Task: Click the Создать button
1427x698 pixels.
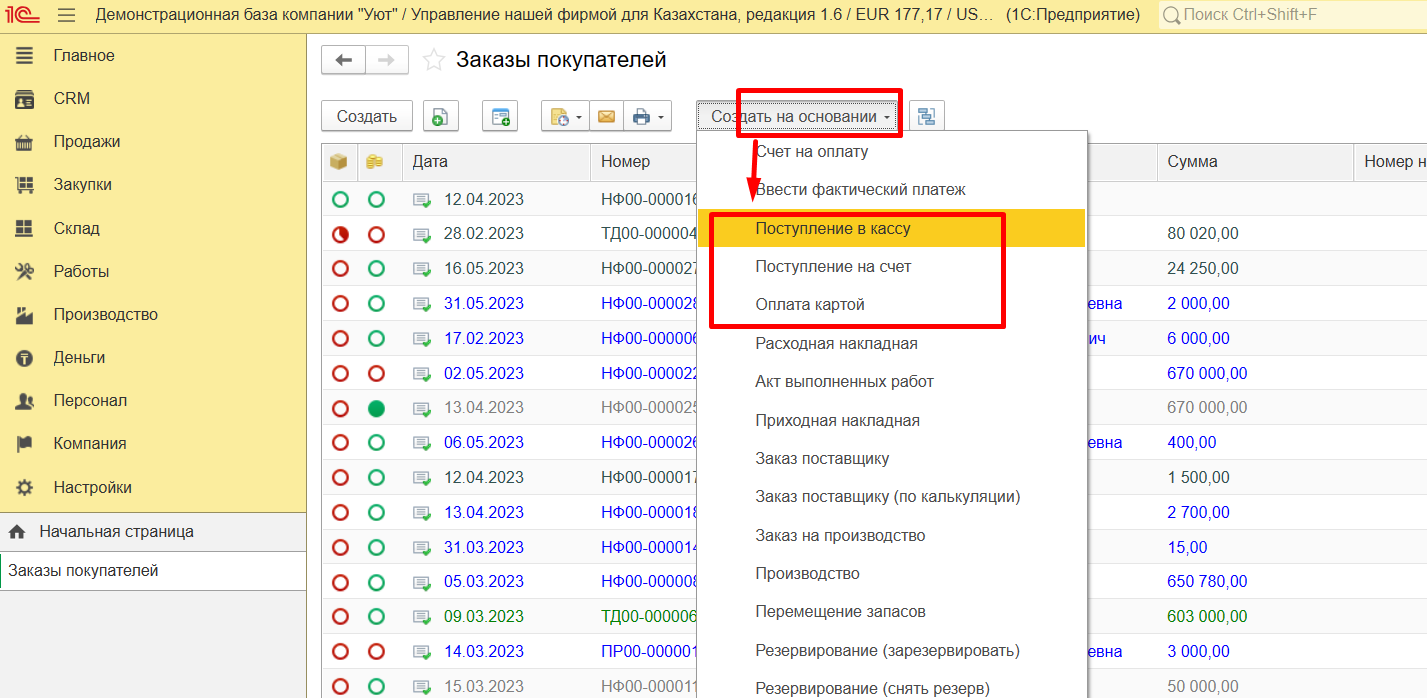Action: (366, 117)
